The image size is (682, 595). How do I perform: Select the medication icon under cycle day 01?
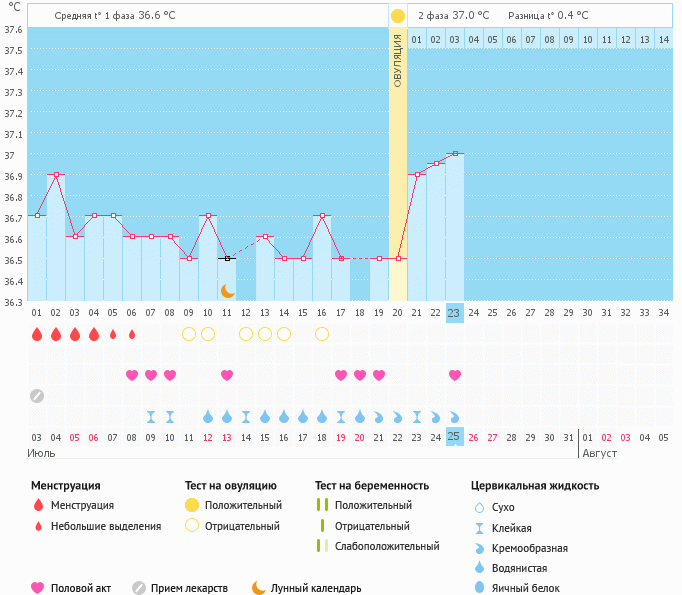(37, 395)
